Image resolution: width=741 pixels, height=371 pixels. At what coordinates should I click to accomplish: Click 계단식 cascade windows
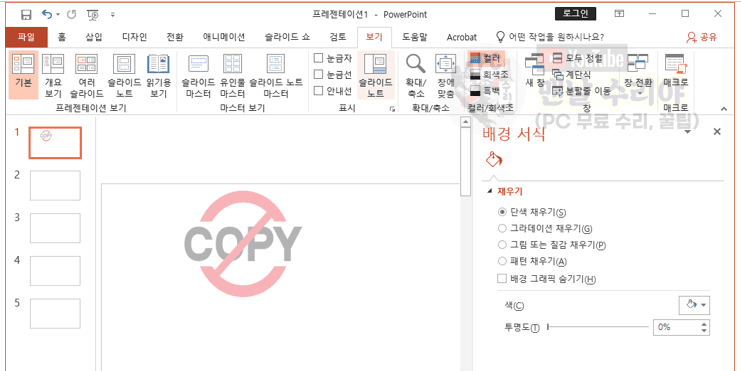[x=571, y=74]
